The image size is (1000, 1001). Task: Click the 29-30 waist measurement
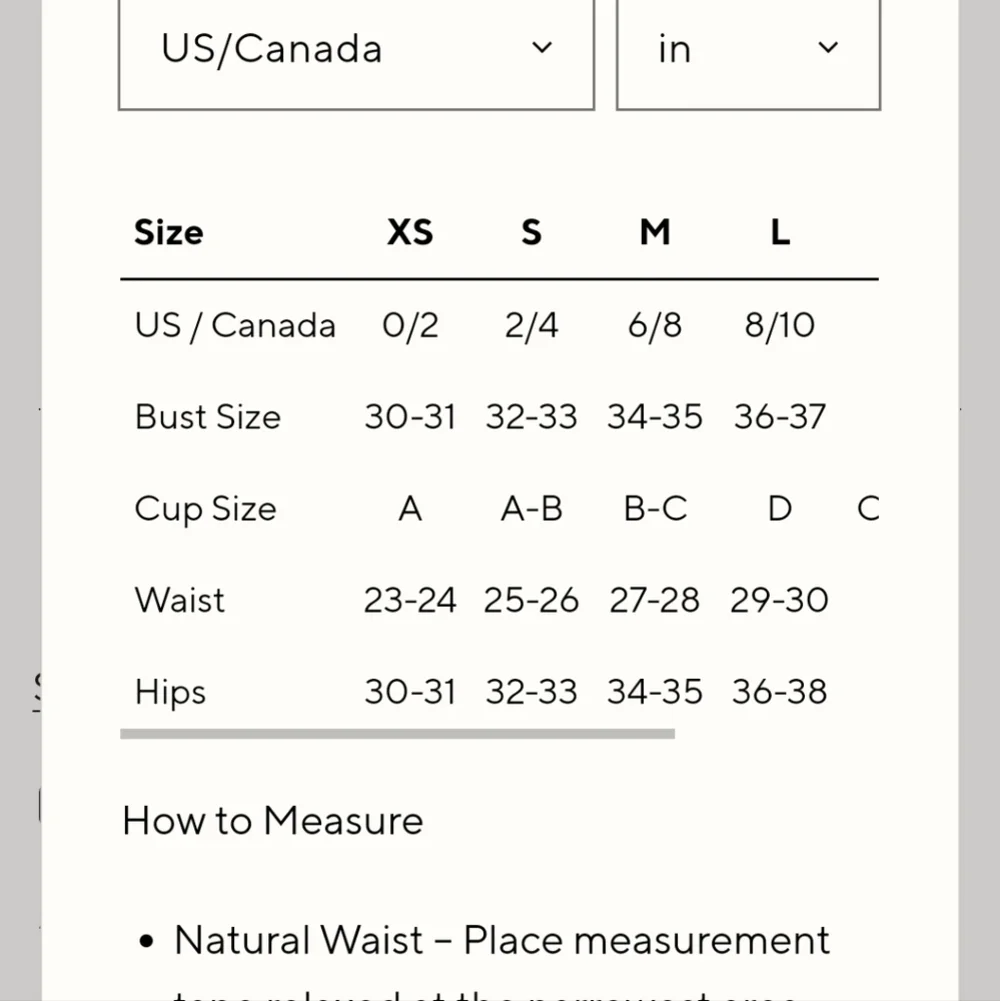[x=779, y=601]
